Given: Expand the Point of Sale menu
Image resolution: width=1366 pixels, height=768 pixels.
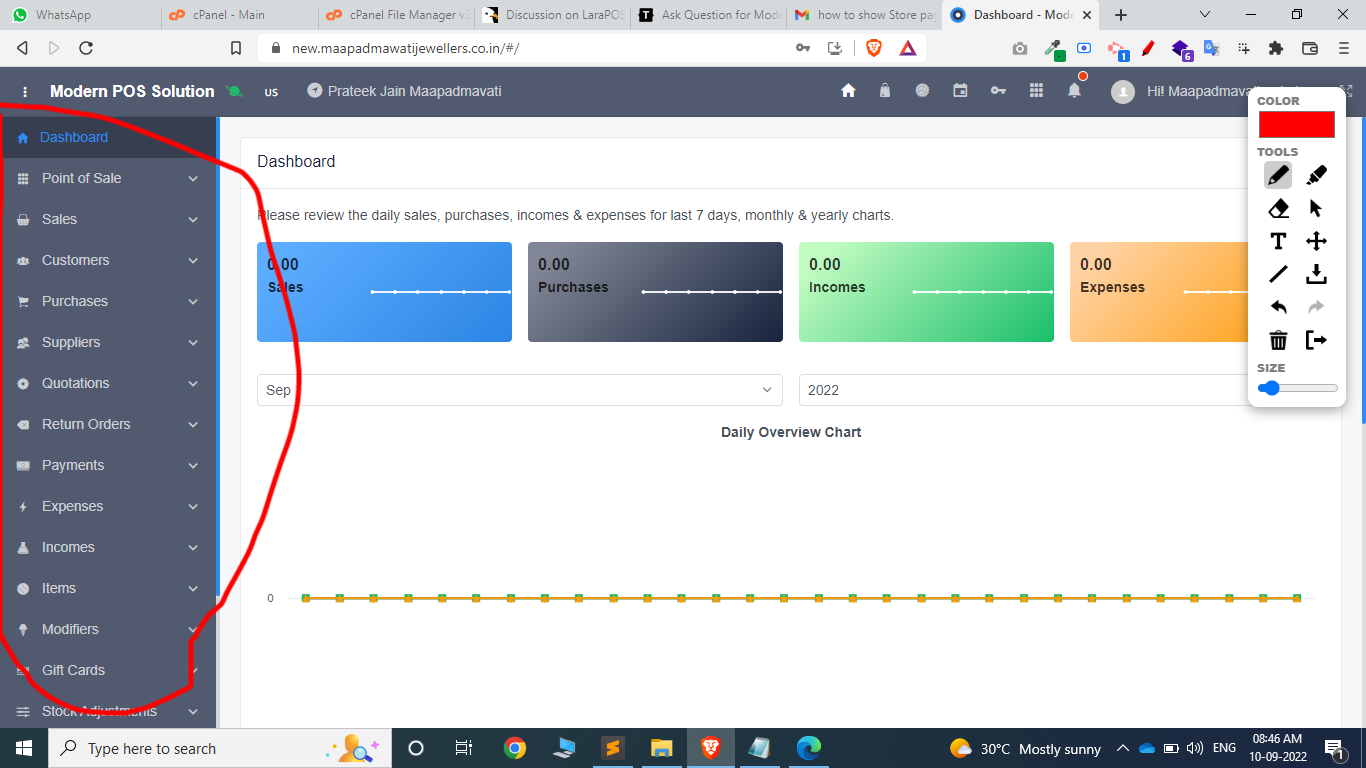Looking at the screenshot, I should 108,178.
